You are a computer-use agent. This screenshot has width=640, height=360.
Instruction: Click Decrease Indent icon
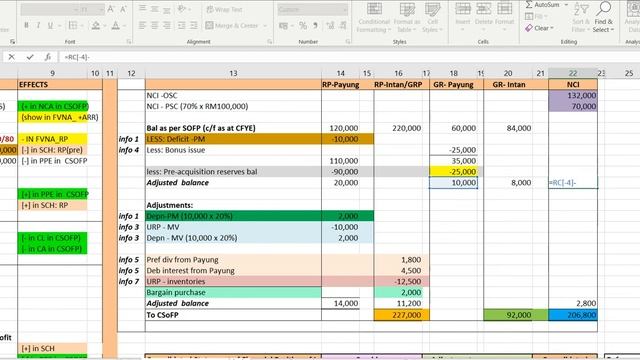(x=182, y=25)
